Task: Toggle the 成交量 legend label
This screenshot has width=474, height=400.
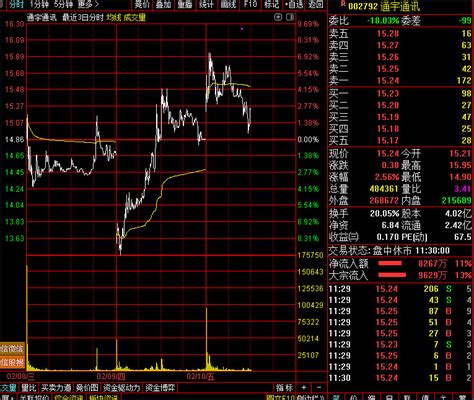Action: (135, 17)
